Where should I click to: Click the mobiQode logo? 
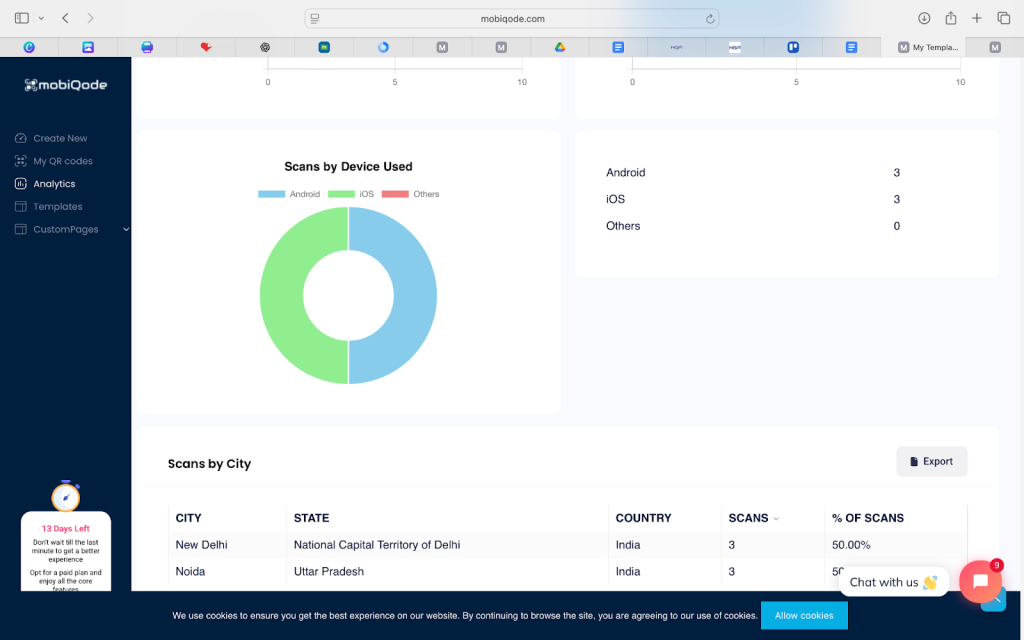point(65,85)
